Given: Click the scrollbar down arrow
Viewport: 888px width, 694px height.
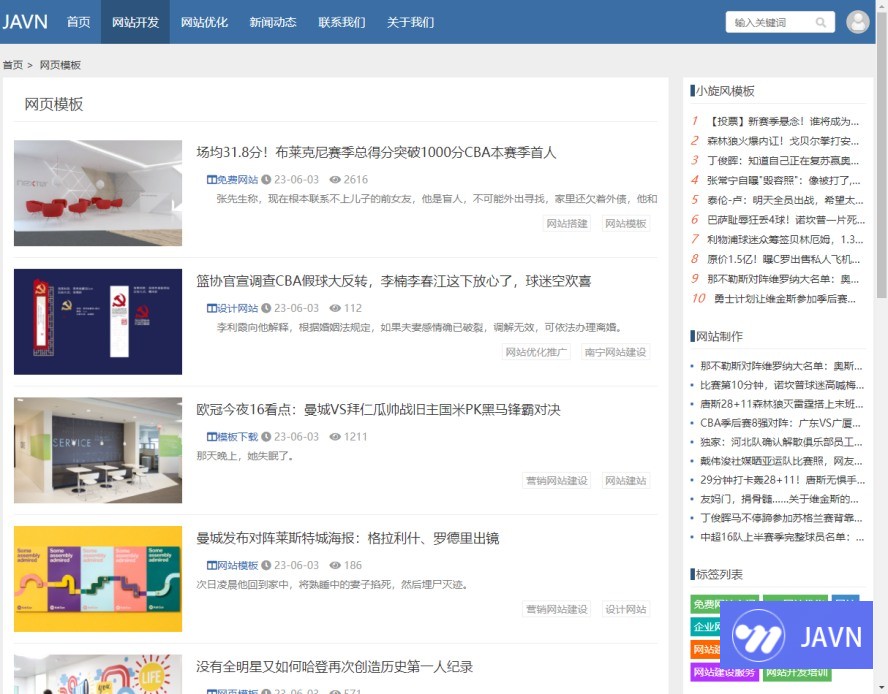Looking at the screenshot, I should tap(880, 686).
